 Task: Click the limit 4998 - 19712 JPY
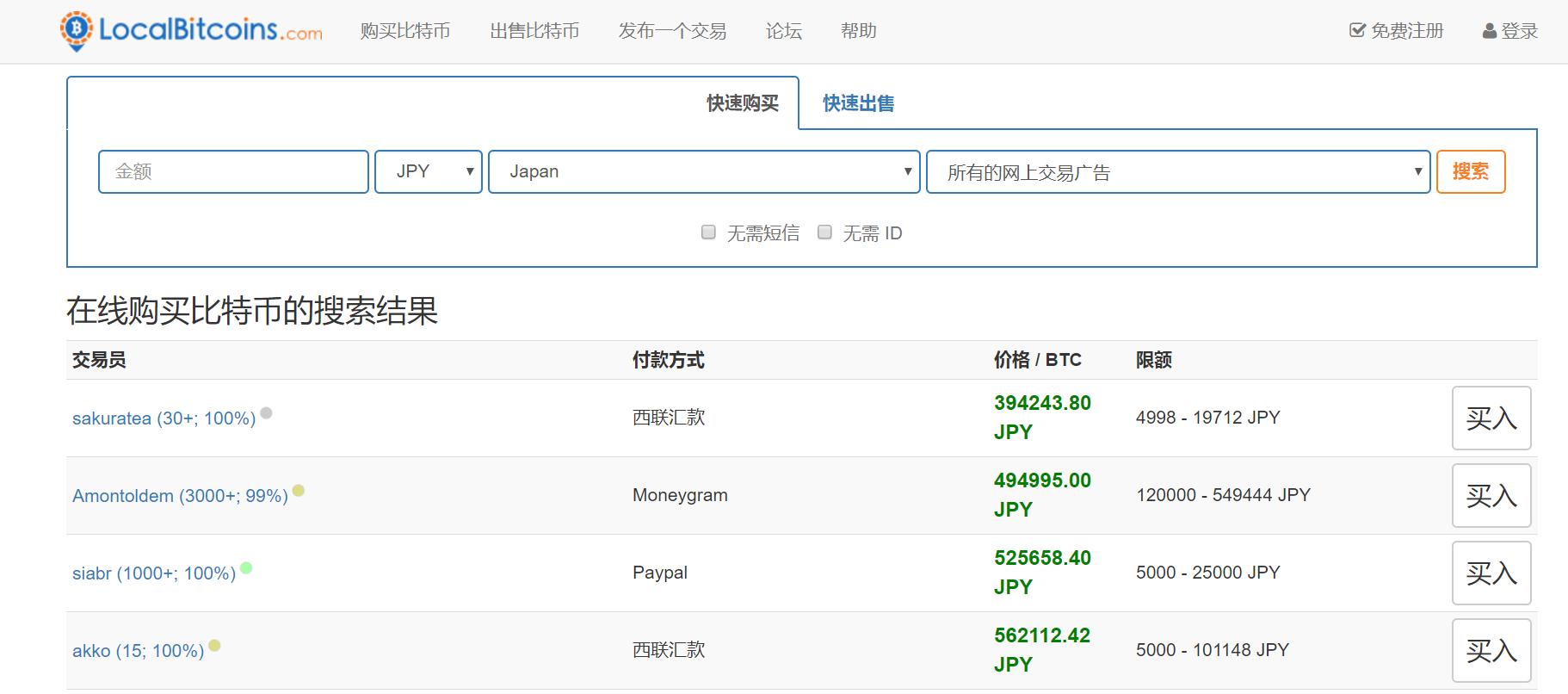[1208, 418]
